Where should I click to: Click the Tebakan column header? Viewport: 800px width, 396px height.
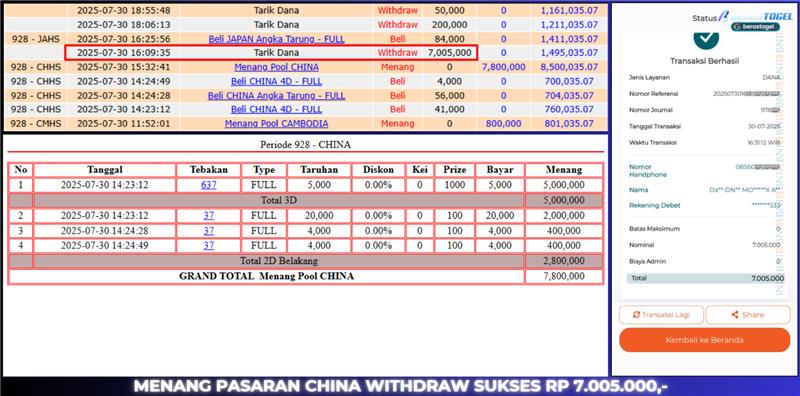(x=209, y=170)
